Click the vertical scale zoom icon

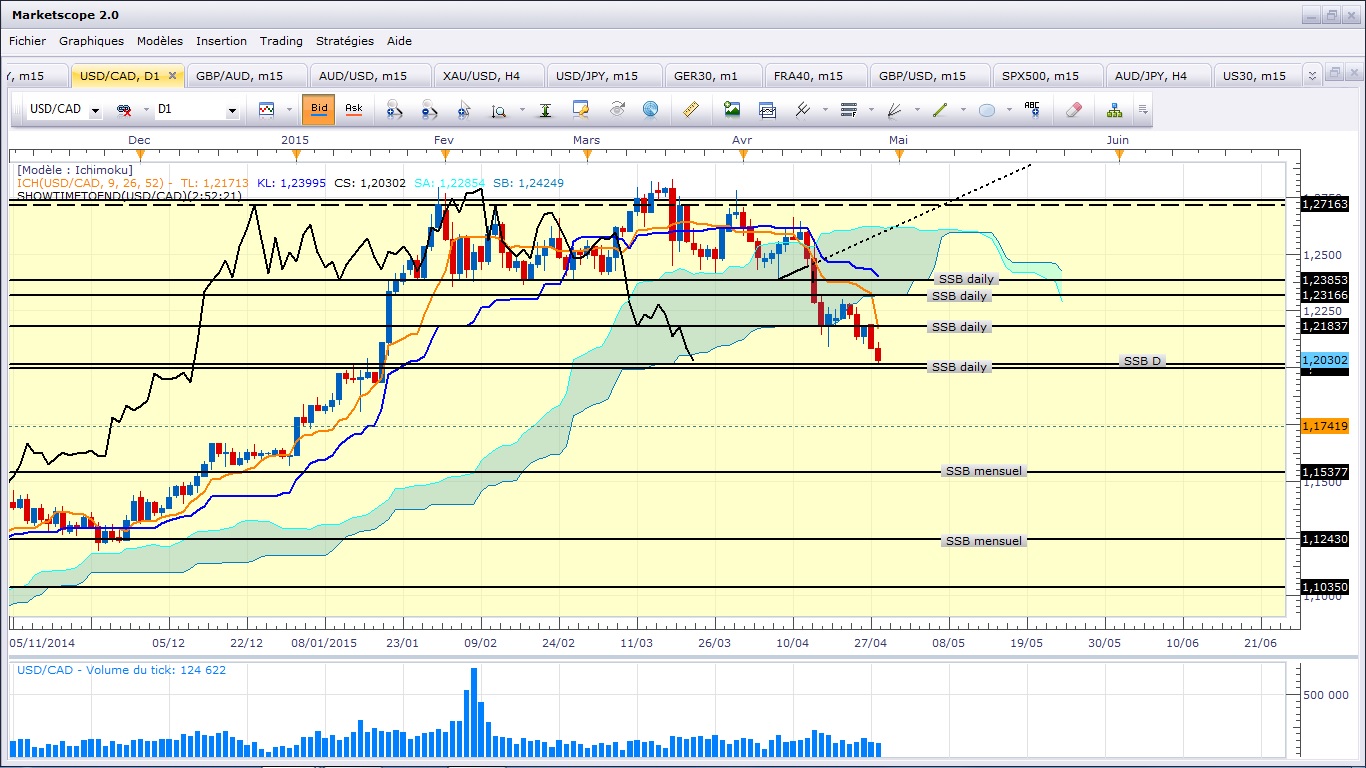pos(499,110)
